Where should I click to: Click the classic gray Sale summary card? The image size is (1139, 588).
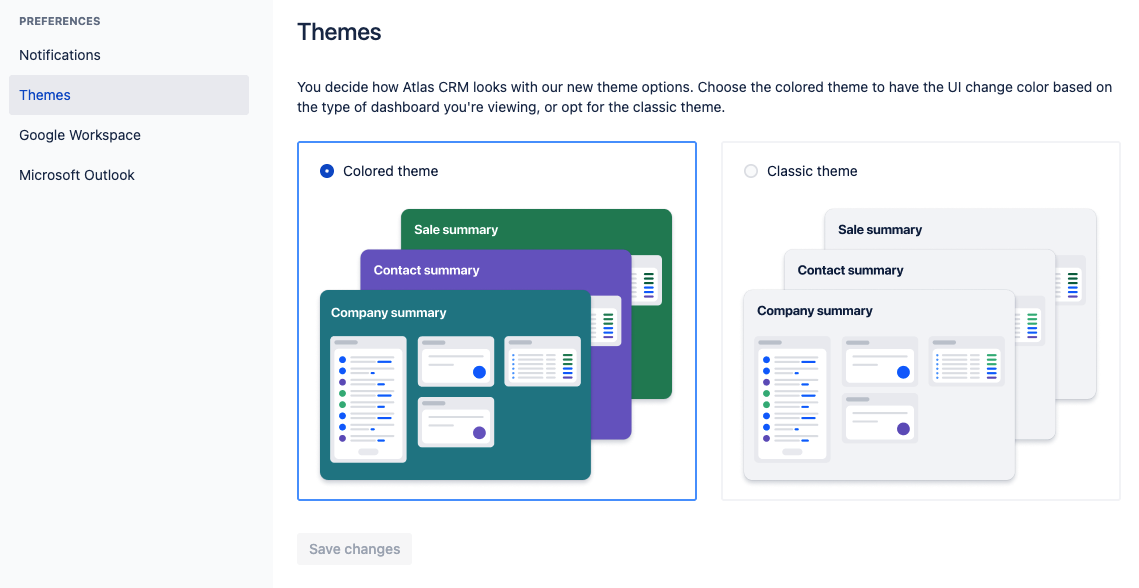(x=880, y=229)
